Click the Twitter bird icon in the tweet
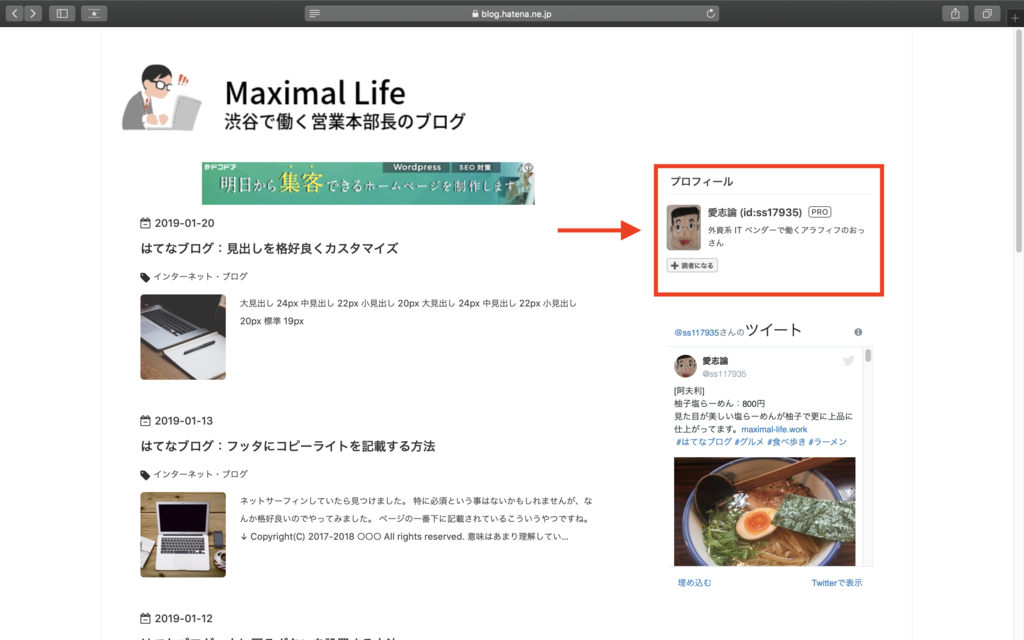This screenshot has width=1024, height=640. [x=848, y=360]
